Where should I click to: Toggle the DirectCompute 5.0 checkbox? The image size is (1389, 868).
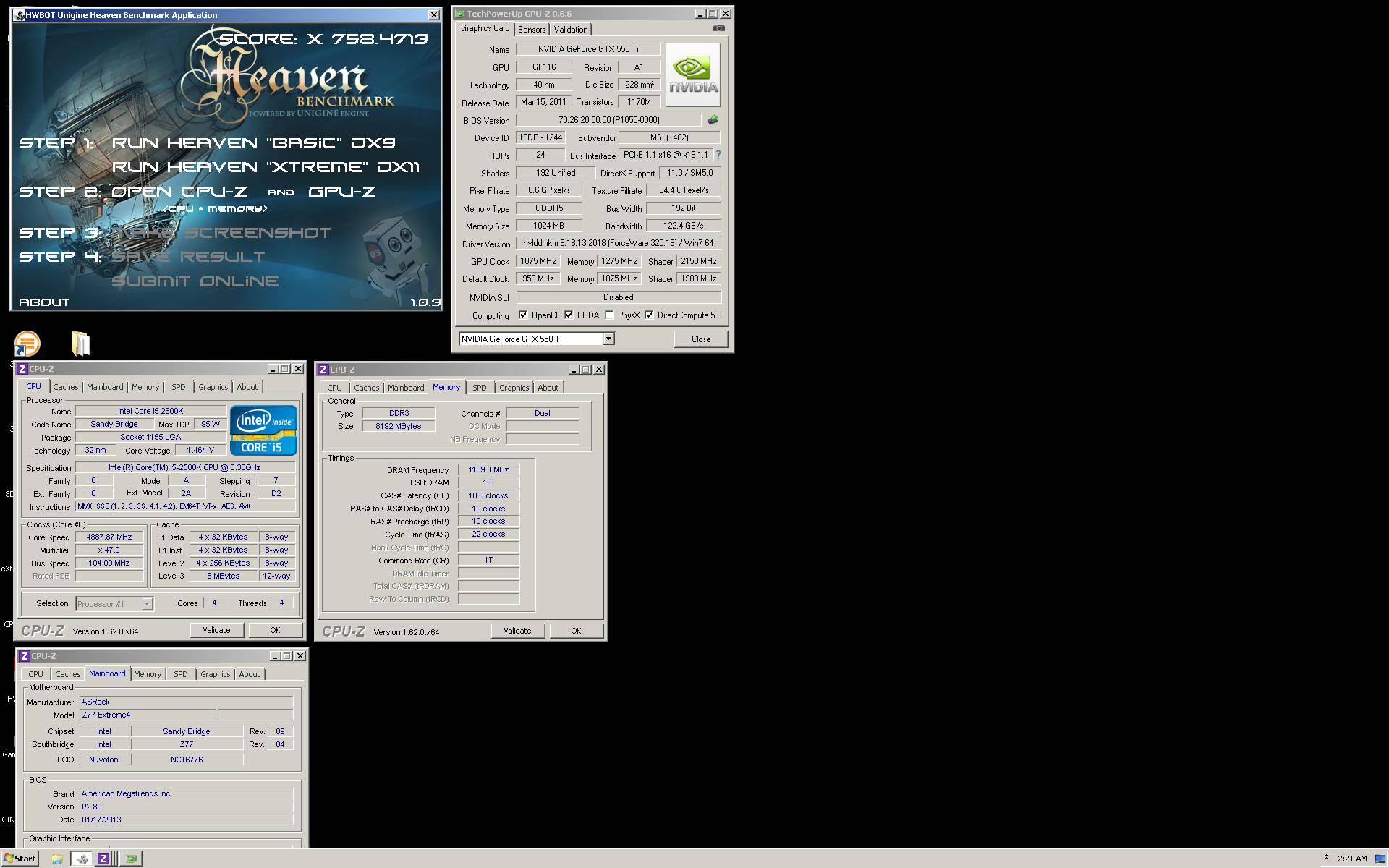coord(649,315)
